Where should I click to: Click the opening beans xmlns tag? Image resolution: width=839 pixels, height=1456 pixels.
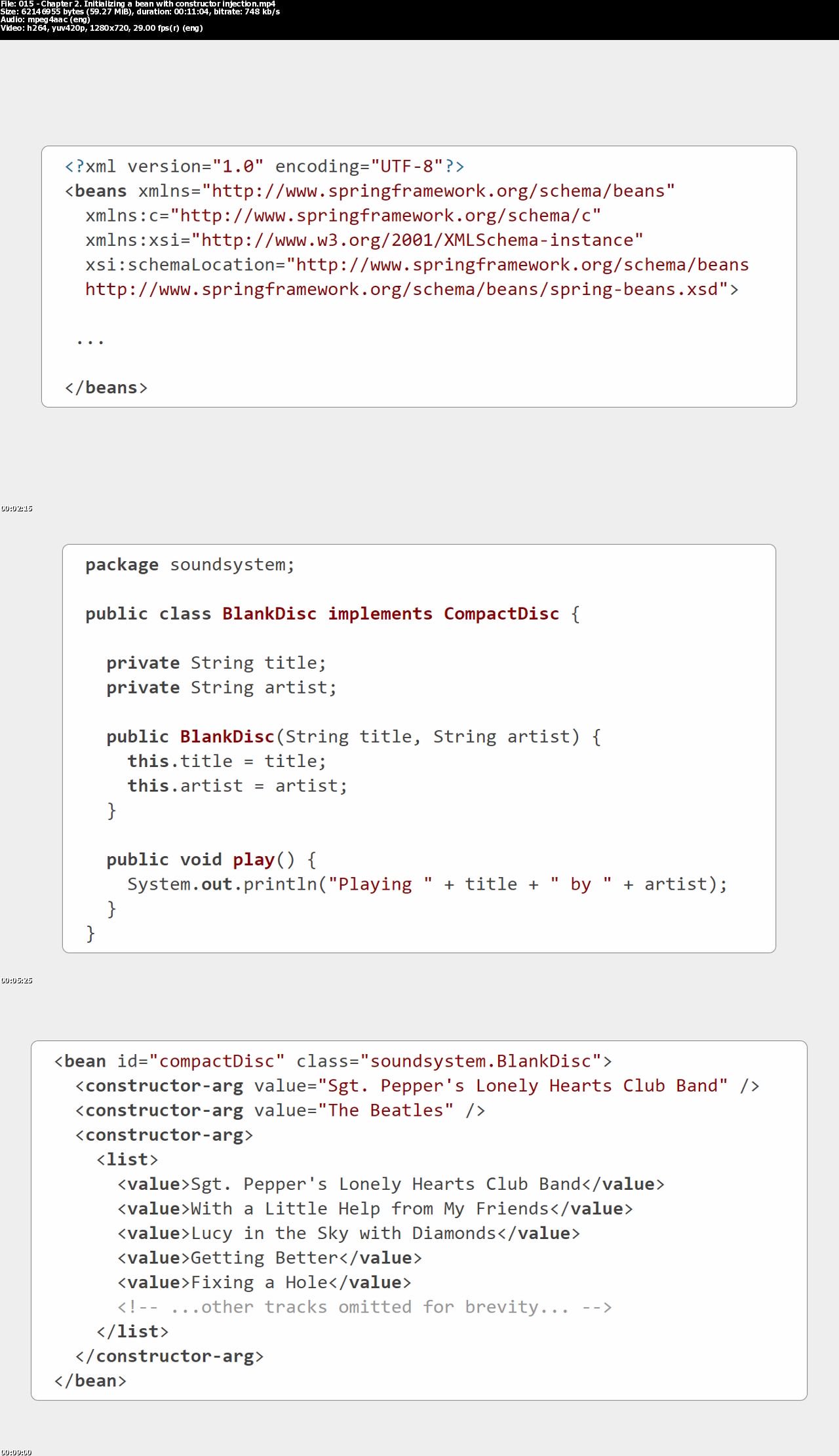[x=370, y=191]
